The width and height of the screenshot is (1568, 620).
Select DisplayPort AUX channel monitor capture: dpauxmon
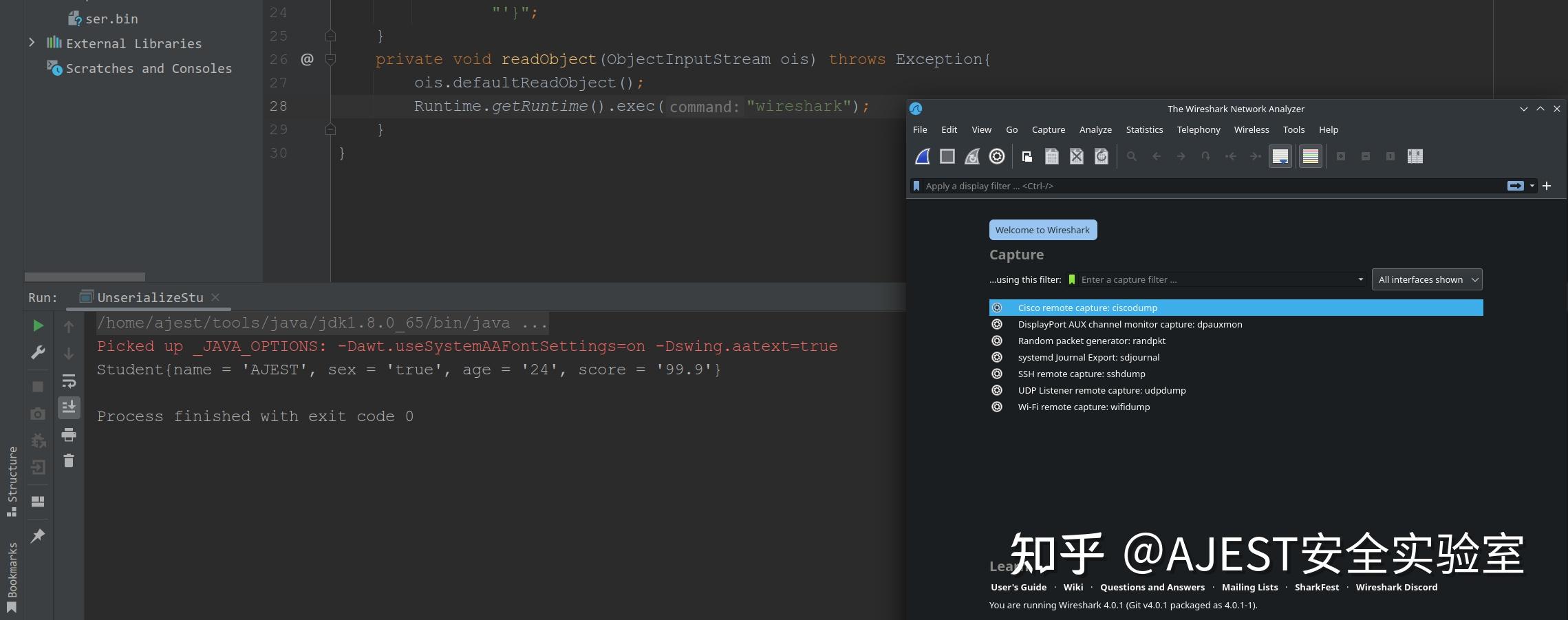coord(1236,324)
